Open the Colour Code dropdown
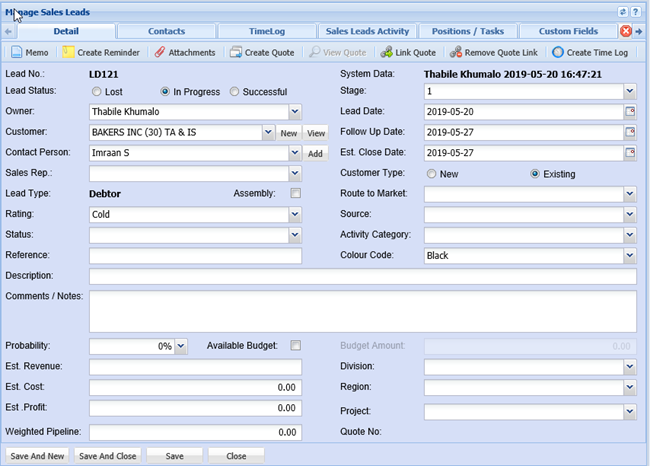 (x=629, y=255)
